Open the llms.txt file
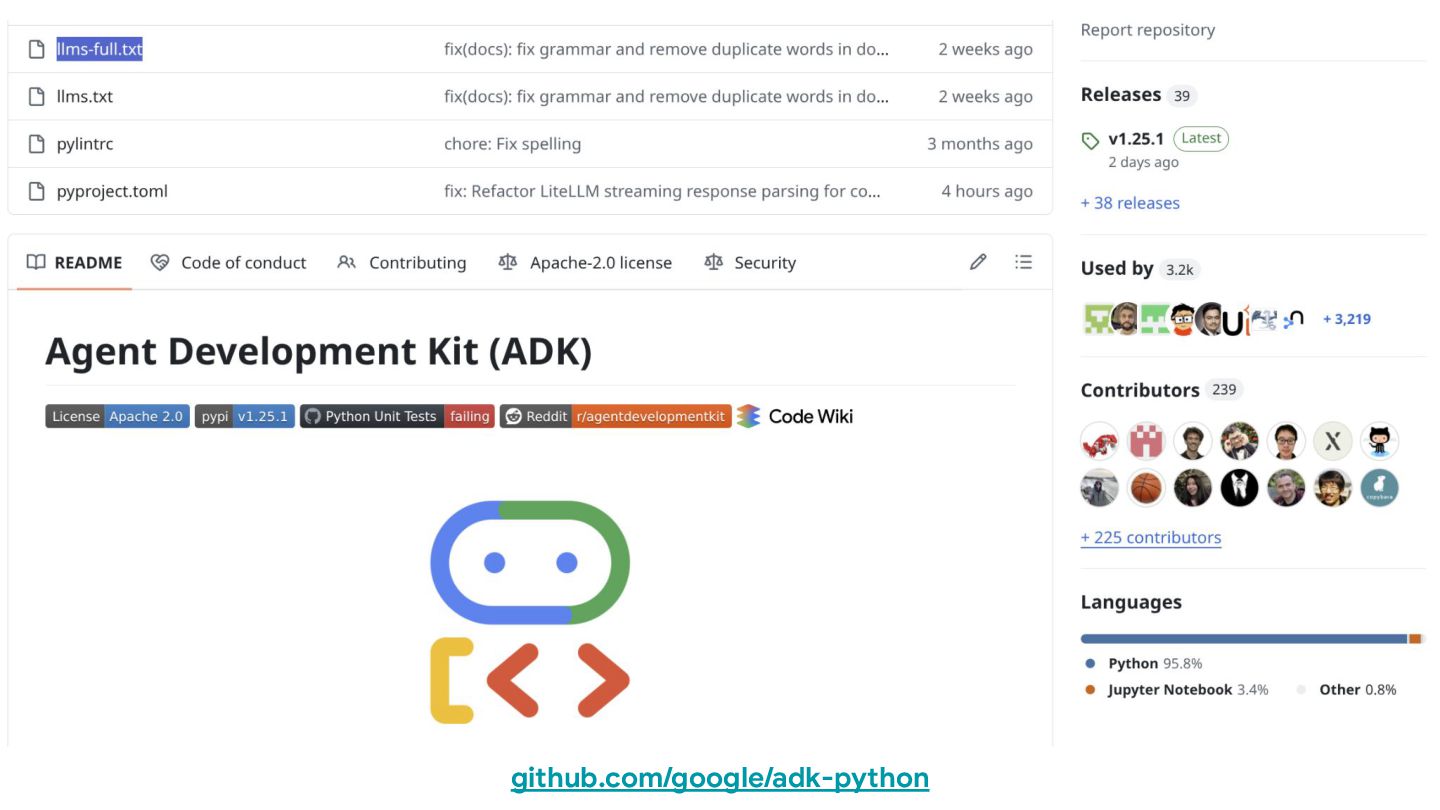Viewport: 1440px width, 810px height. [84, 97]
